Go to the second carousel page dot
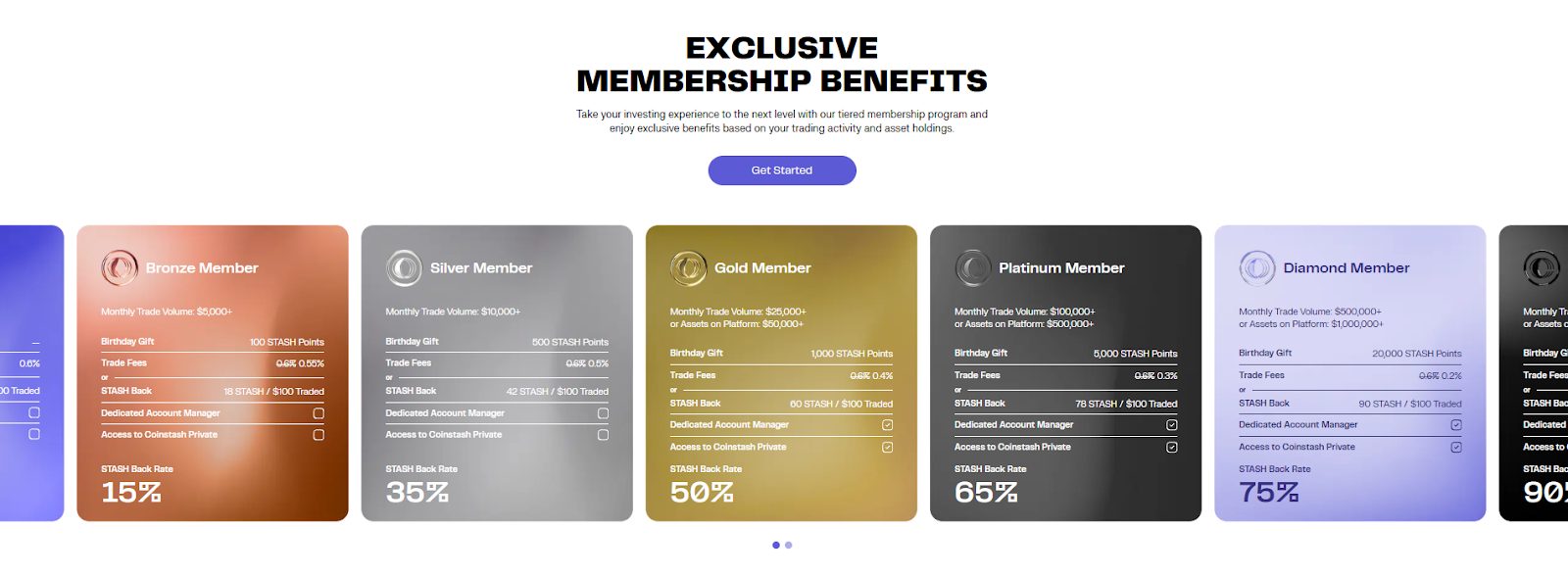1568x576 pixels. [x=789, y=545]
